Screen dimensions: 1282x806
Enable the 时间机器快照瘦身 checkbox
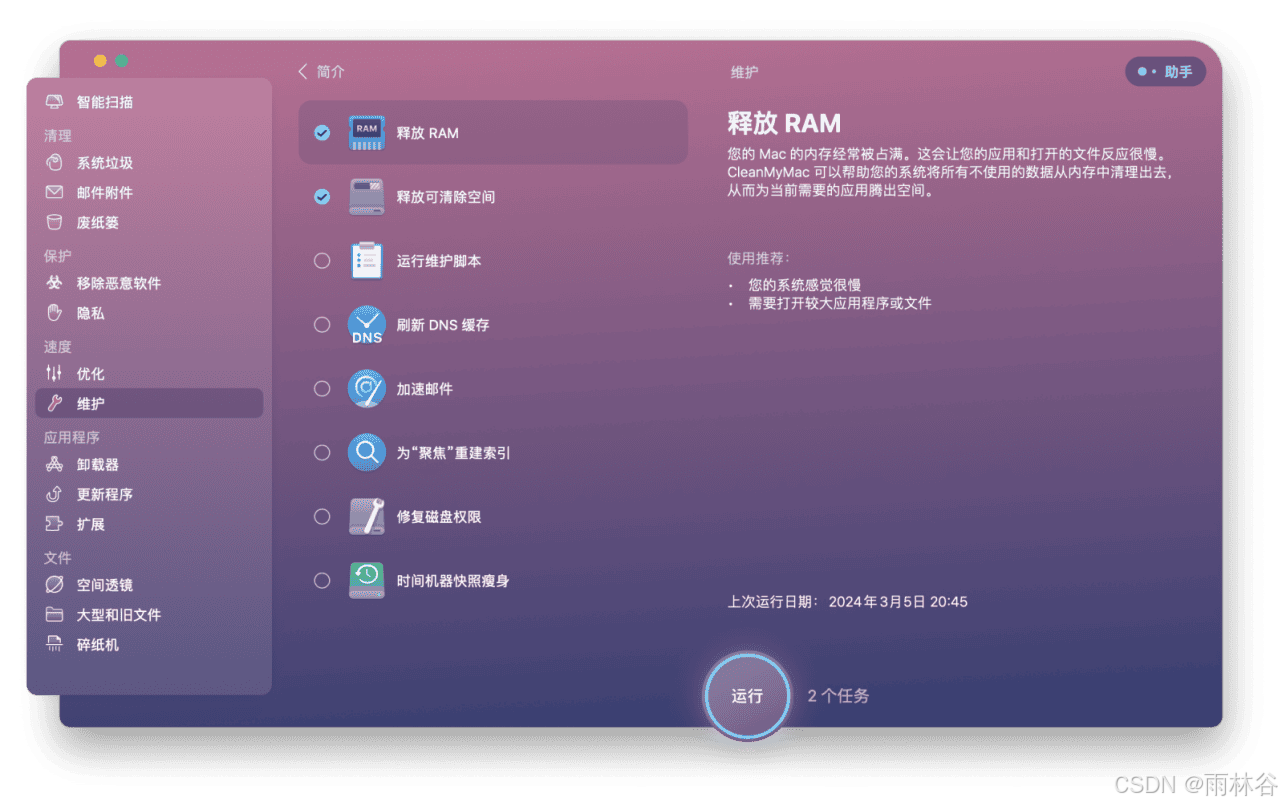click(322, 581)
